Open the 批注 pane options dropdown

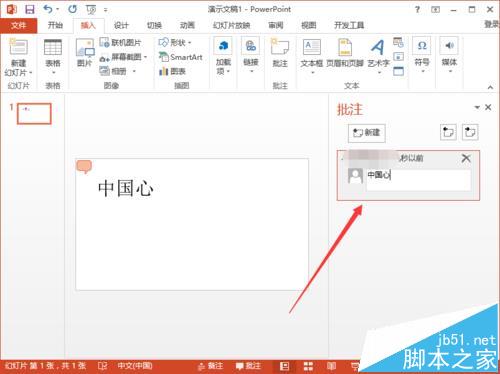pos(477,107)
